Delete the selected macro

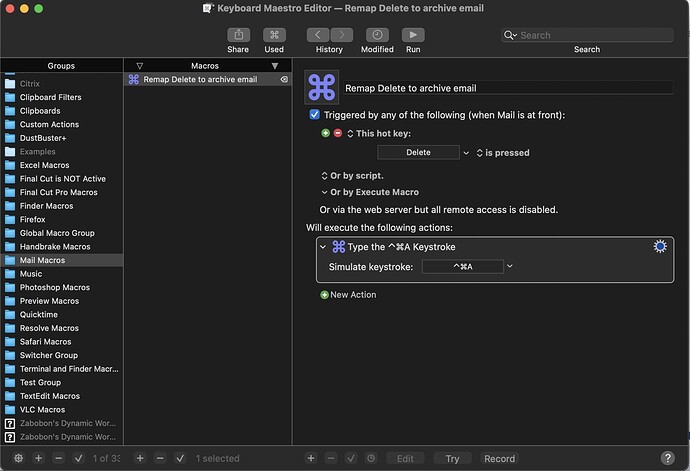(160, 458)
